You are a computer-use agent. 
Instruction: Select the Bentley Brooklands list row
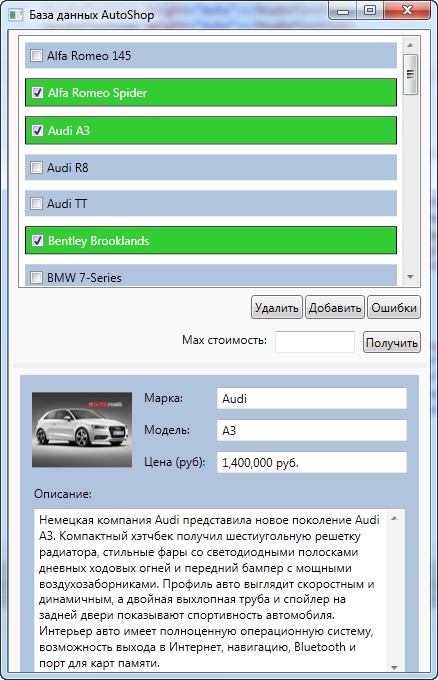click(211, 240)
